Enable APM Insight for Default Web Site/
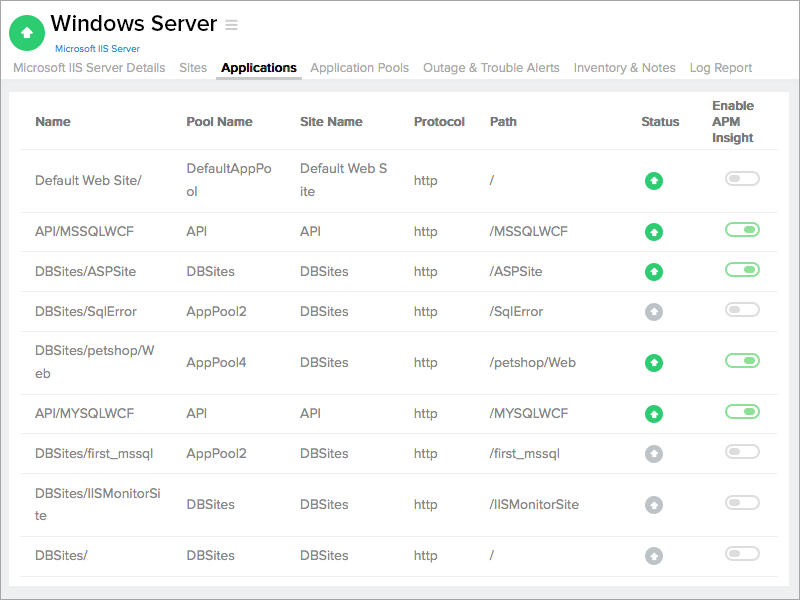 pos(742,179)
